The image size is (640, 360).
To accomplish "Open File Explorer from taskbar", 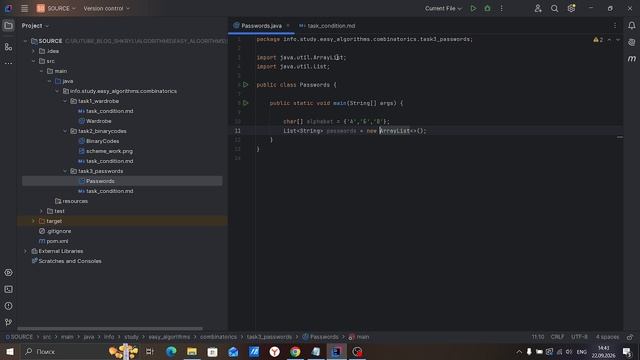I will [x=192, y=351].
